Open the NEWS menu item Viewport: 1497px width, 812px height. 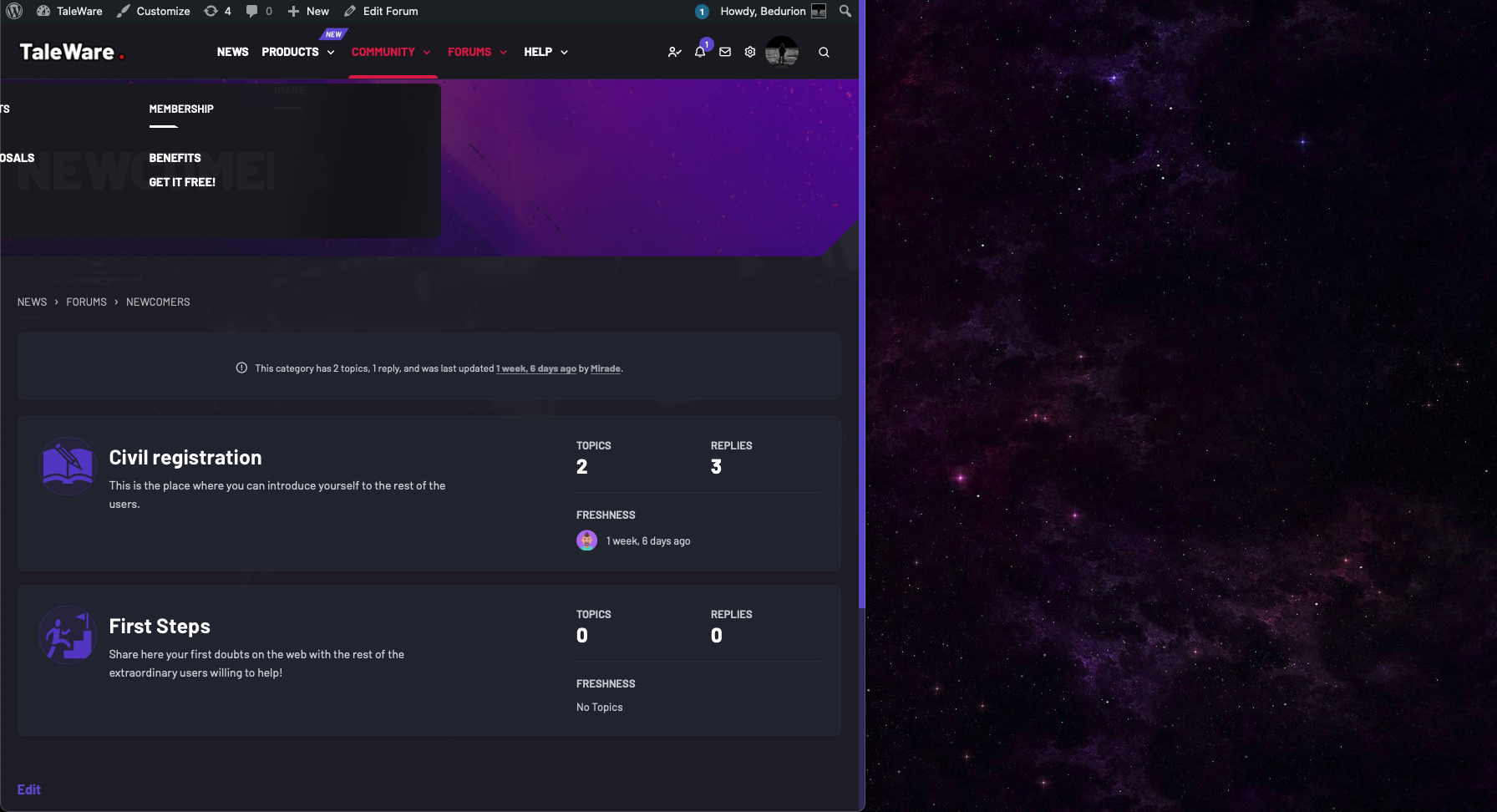(x=232, y=52)
